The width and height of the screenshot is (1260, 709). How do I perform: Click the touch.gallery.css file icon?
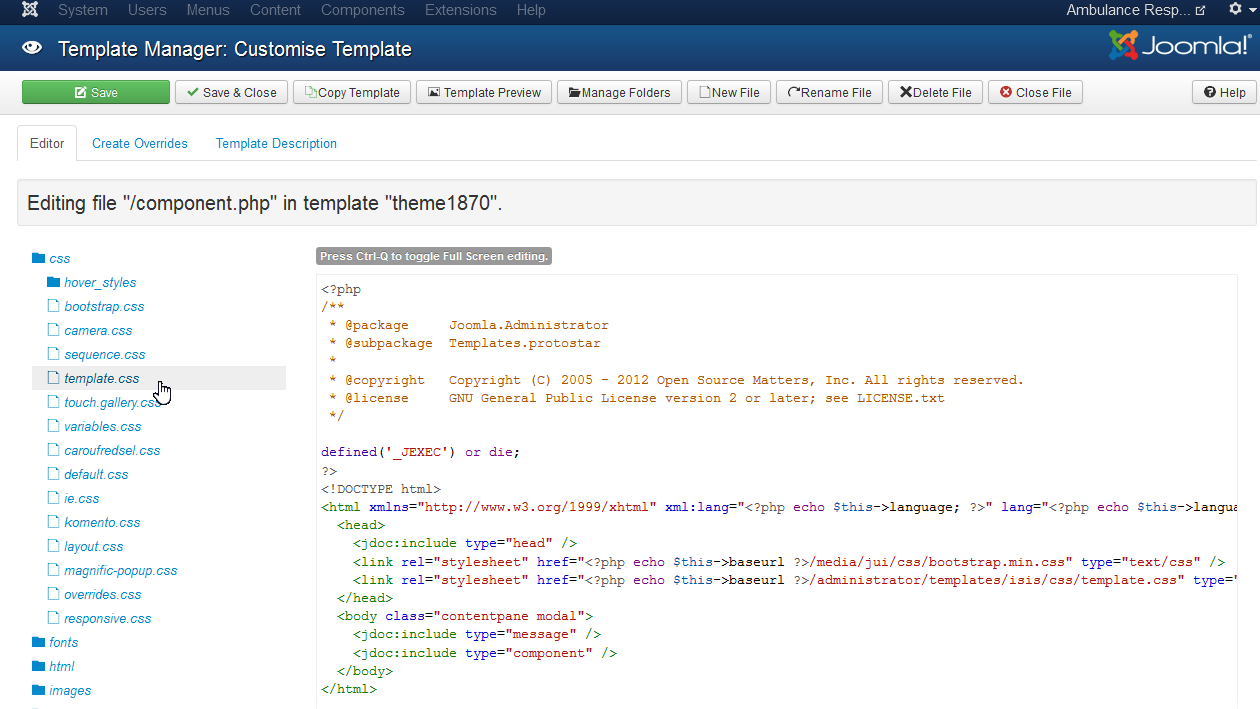click(x=54, y=402)
